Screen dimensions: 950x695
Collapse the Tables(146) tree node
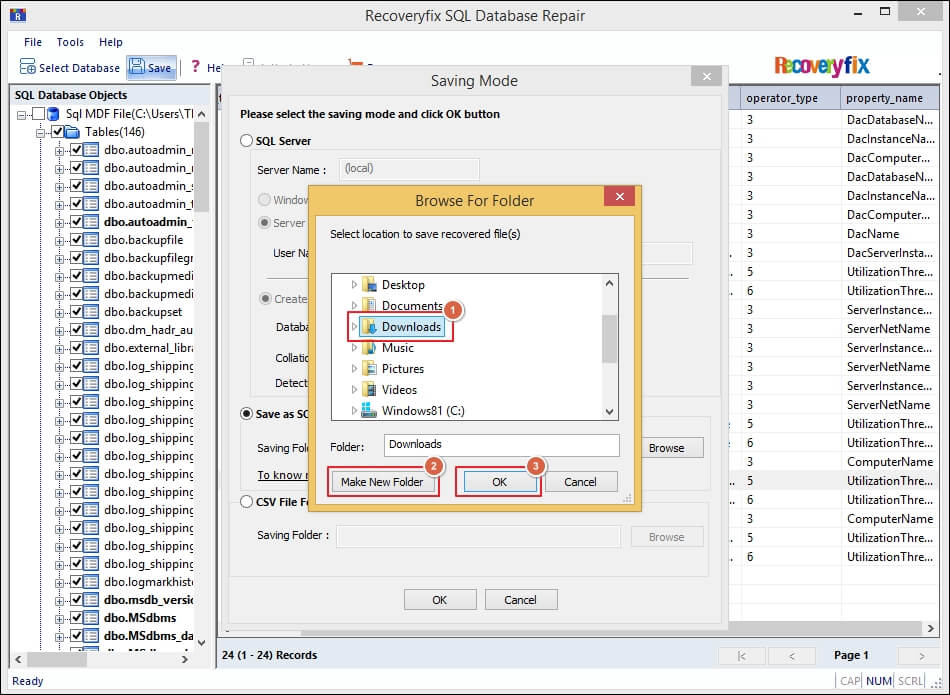41,133
